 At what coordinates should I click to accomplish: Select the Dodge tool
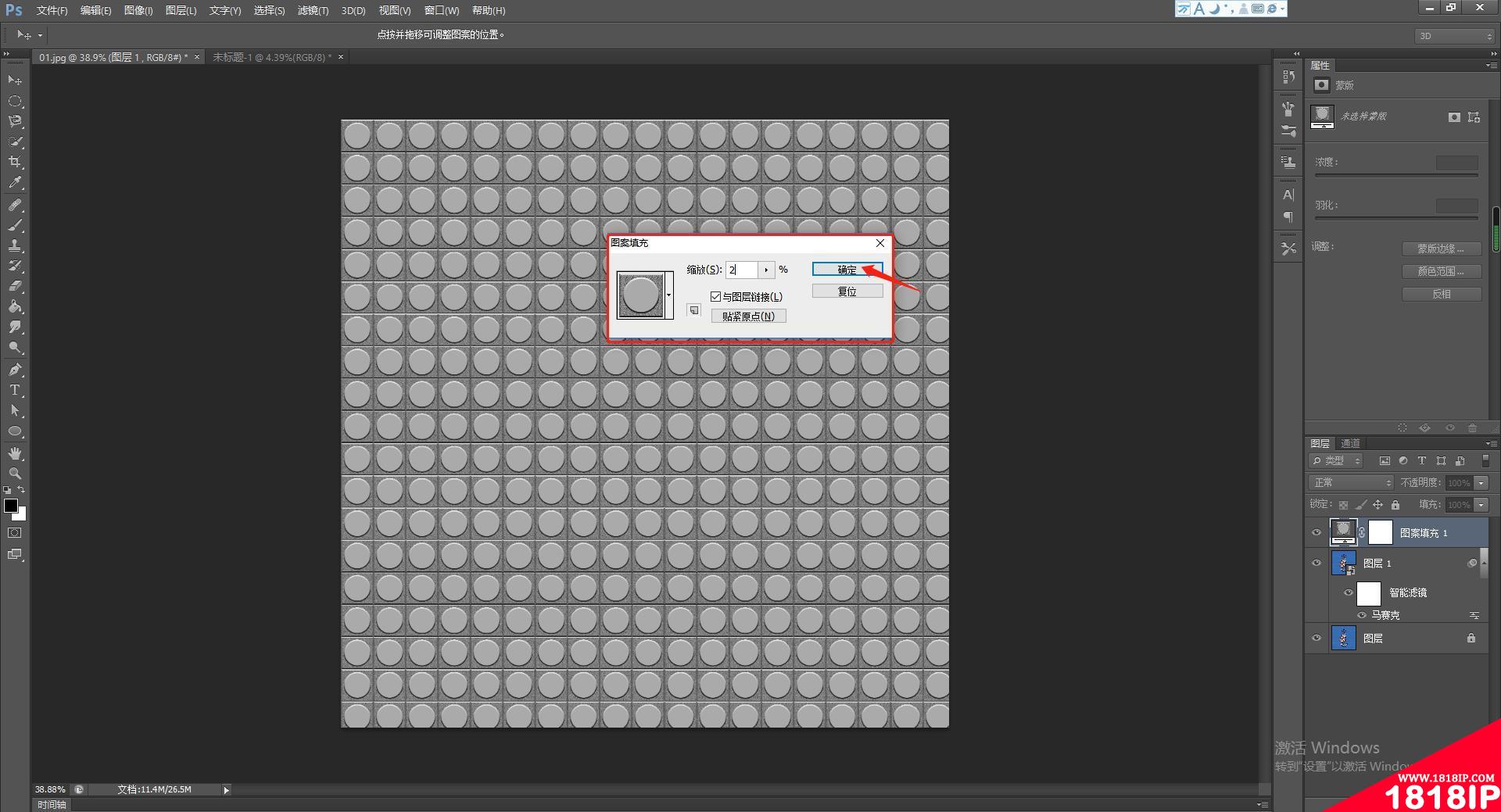point(15,347)
